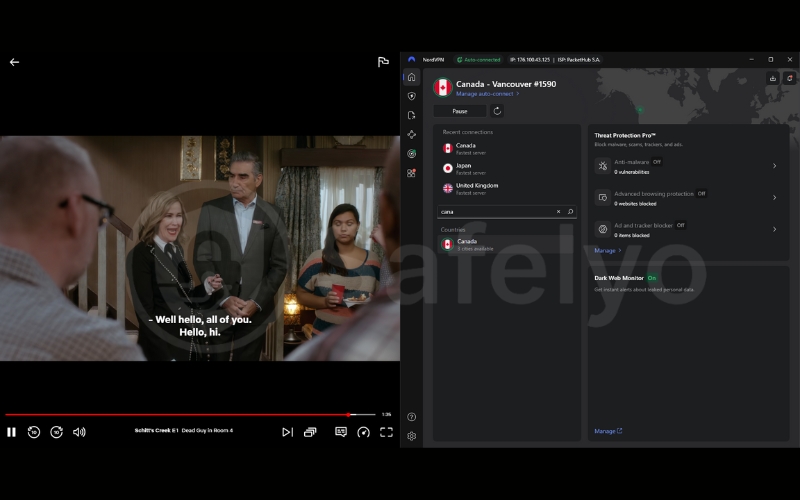Open NordVPN notifications bell icon
This screenshot has width=800, height=500.
pos(789,78)
